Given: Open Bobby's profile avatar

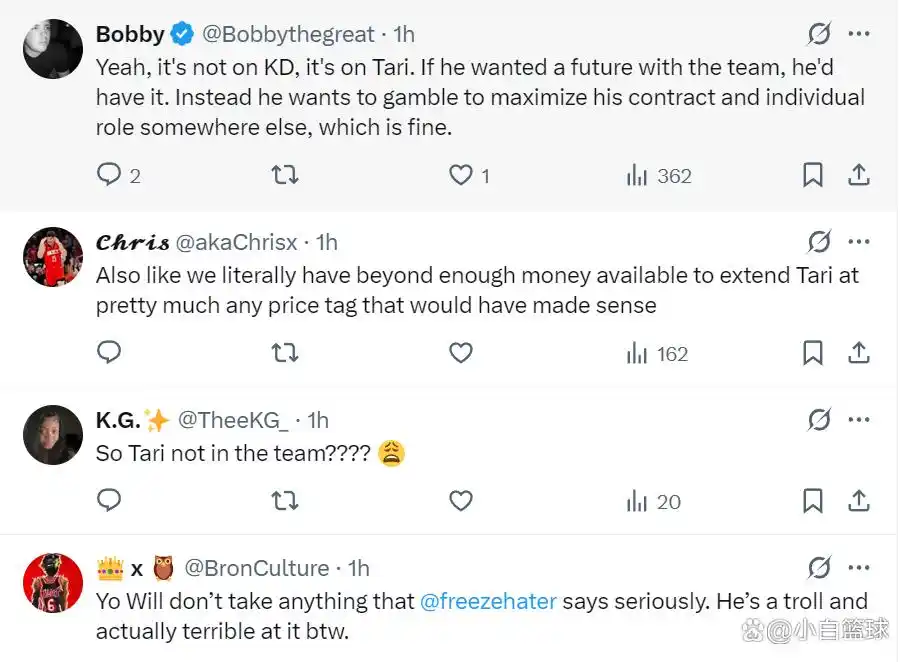Looking at the screenshot, I should 52,48.
